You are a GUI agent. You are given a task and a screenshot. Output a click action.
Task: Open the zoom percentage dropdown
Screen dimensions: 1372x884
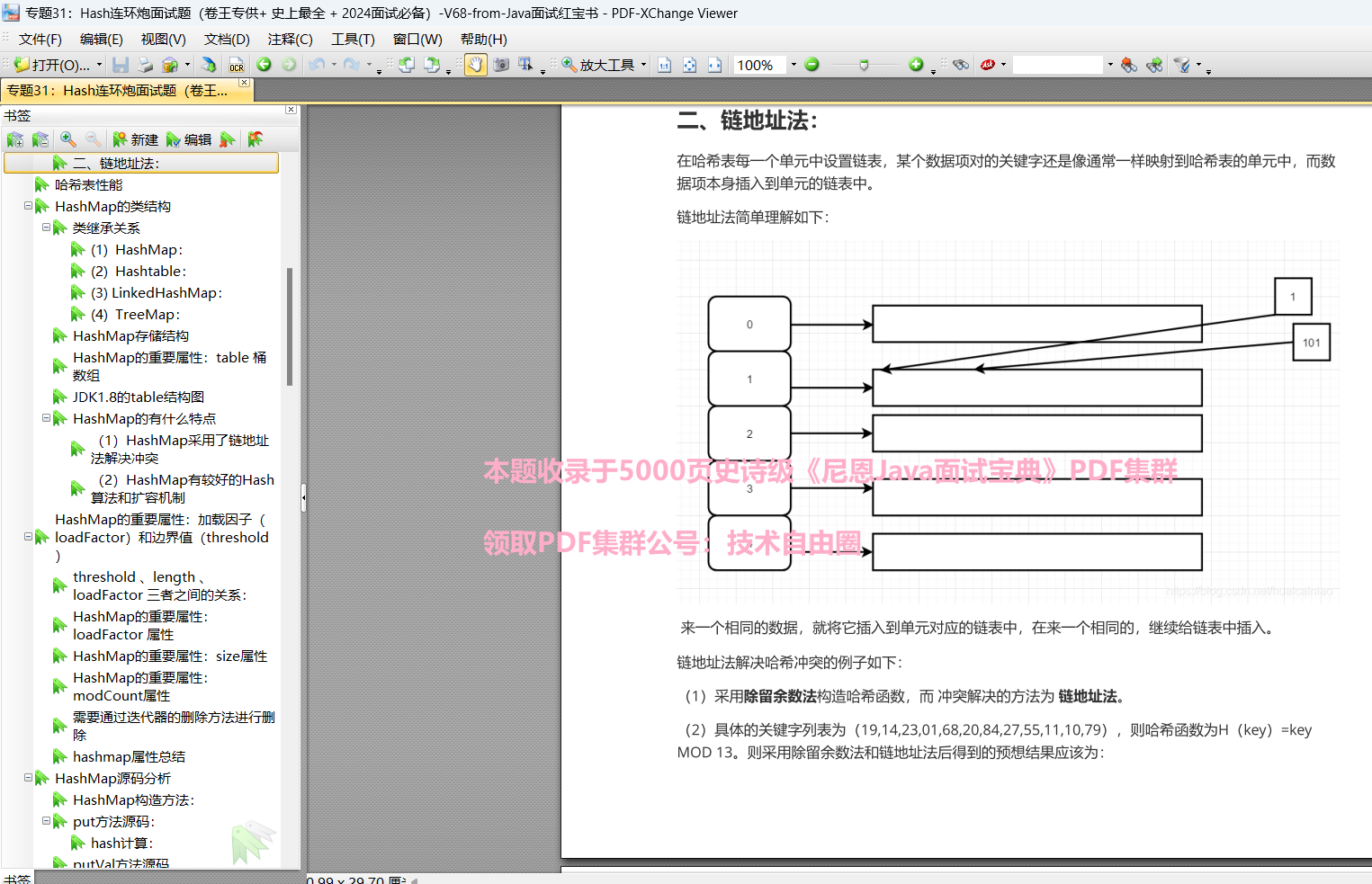[794, 65]
